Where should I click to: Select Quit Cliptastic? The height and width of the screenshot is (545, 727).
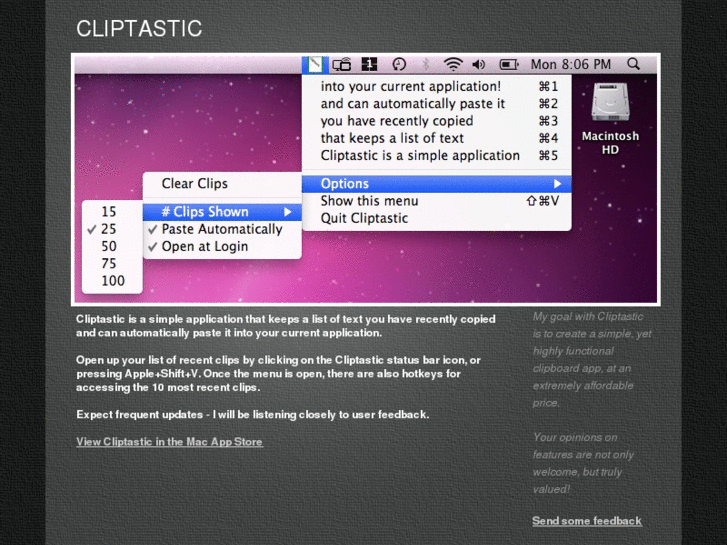[x=436, y=218]
